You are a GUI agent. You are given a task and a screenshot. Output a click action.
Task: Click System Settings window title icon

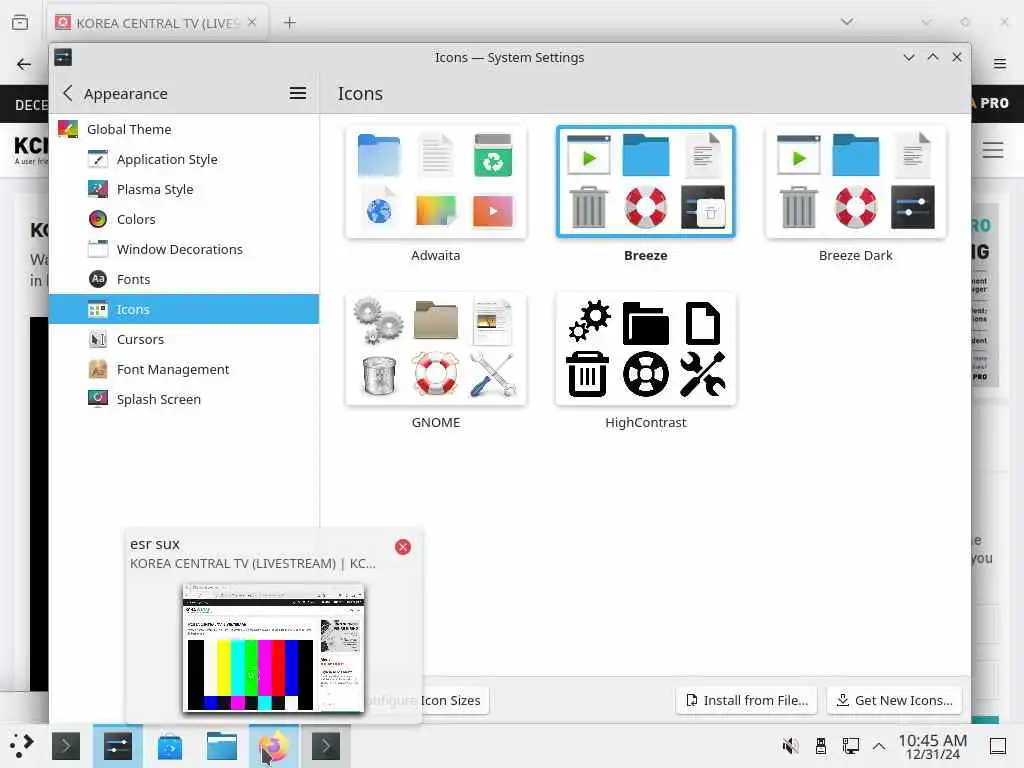[63, 57]
